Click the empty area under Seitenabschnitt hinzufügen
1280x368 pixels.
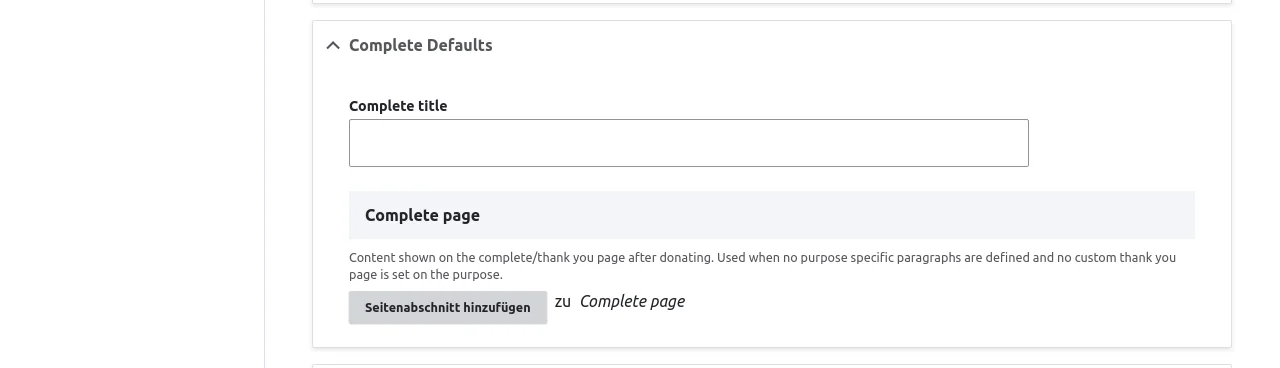448,335
